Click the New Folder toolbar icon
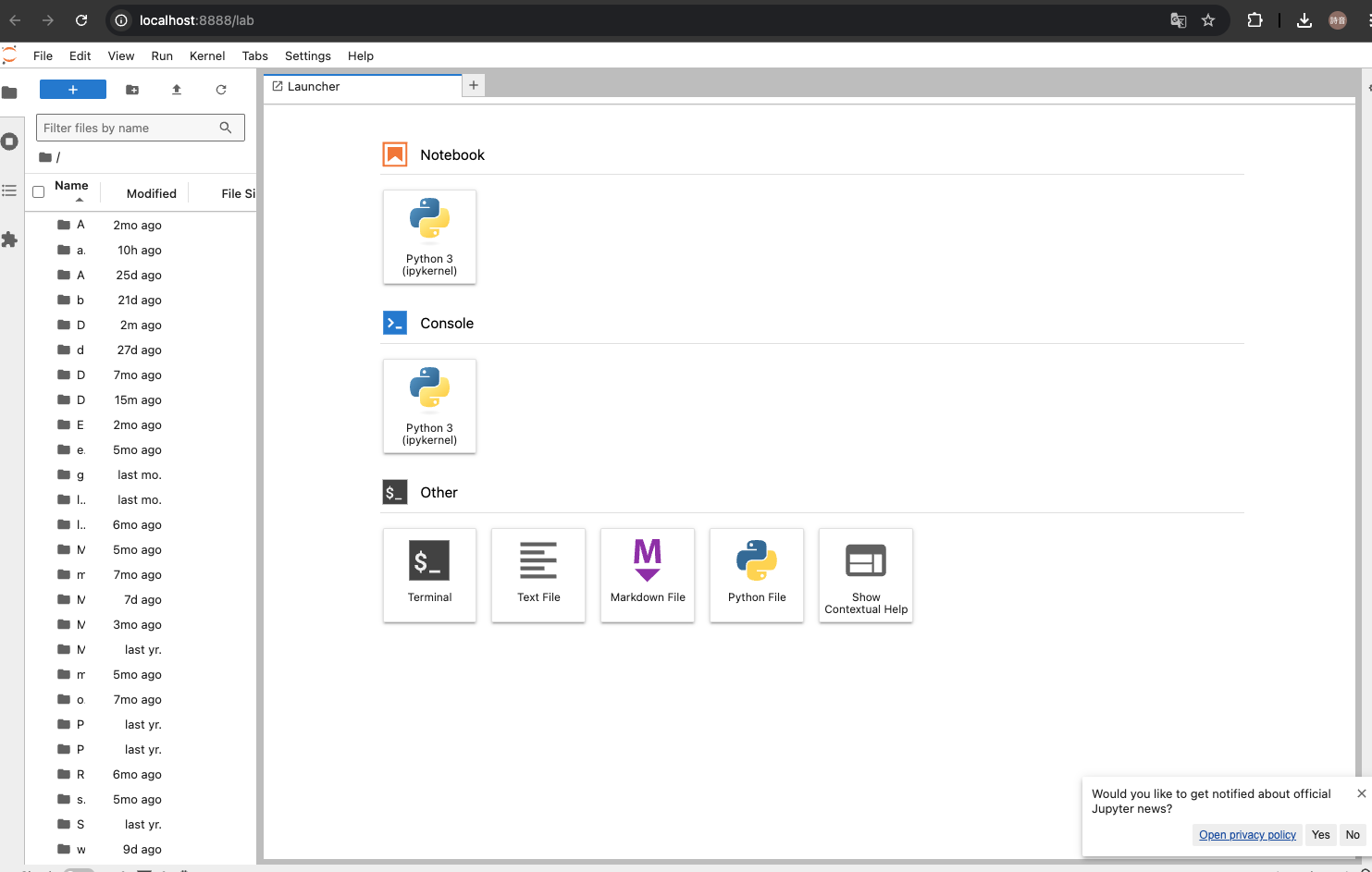The width and height of the screenshot is (1372, 872). 132,90
